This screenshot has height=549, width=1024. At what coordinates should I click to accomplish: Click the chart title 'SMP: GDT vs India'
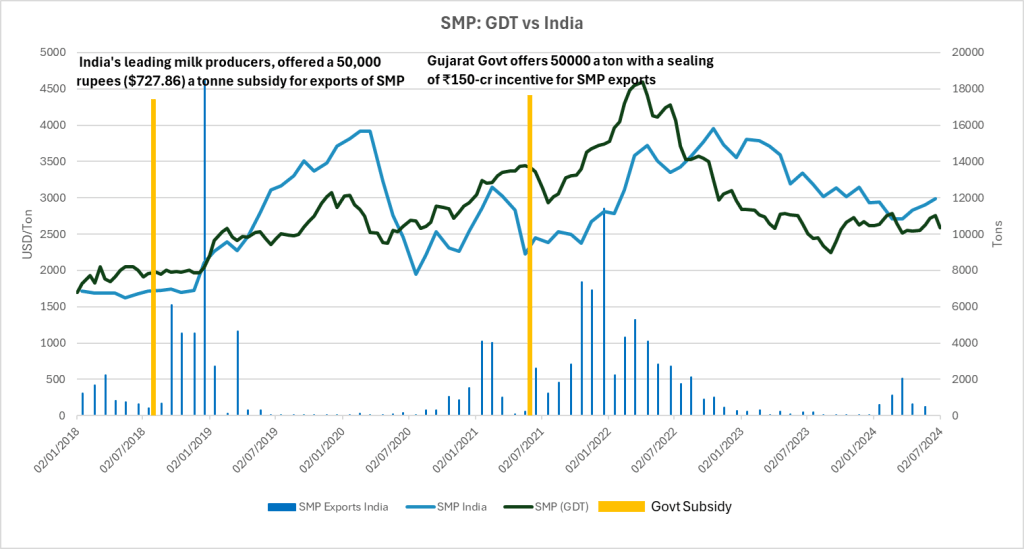[511, 22]
